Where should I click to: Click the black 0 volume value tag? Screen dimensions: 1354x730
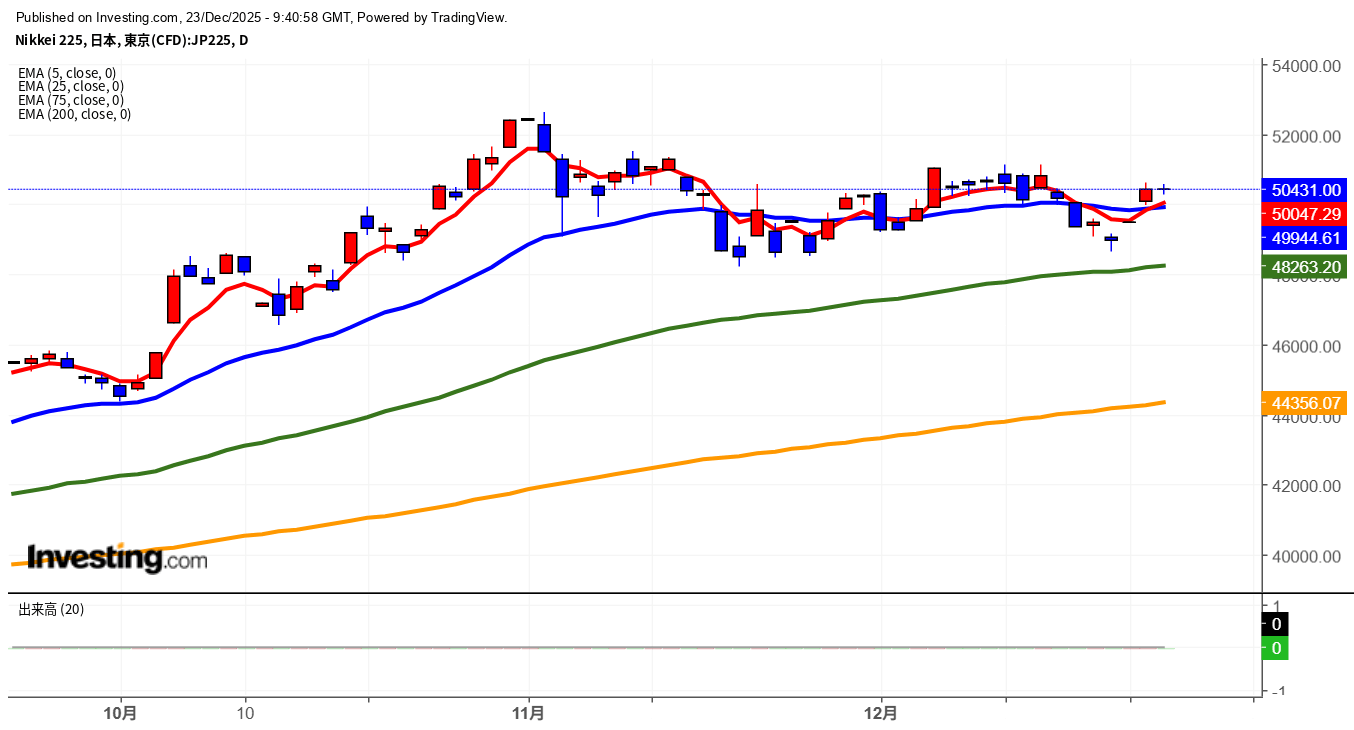[1275, 624]
